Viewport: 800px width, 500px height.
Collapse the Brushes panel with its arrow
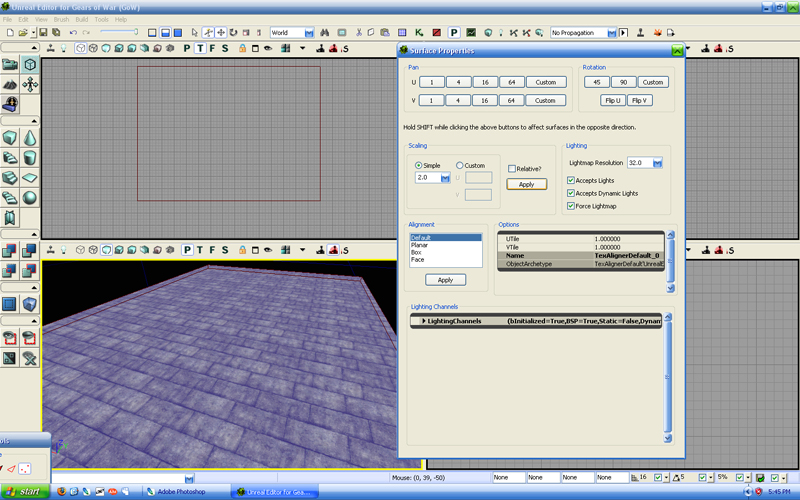34,121
